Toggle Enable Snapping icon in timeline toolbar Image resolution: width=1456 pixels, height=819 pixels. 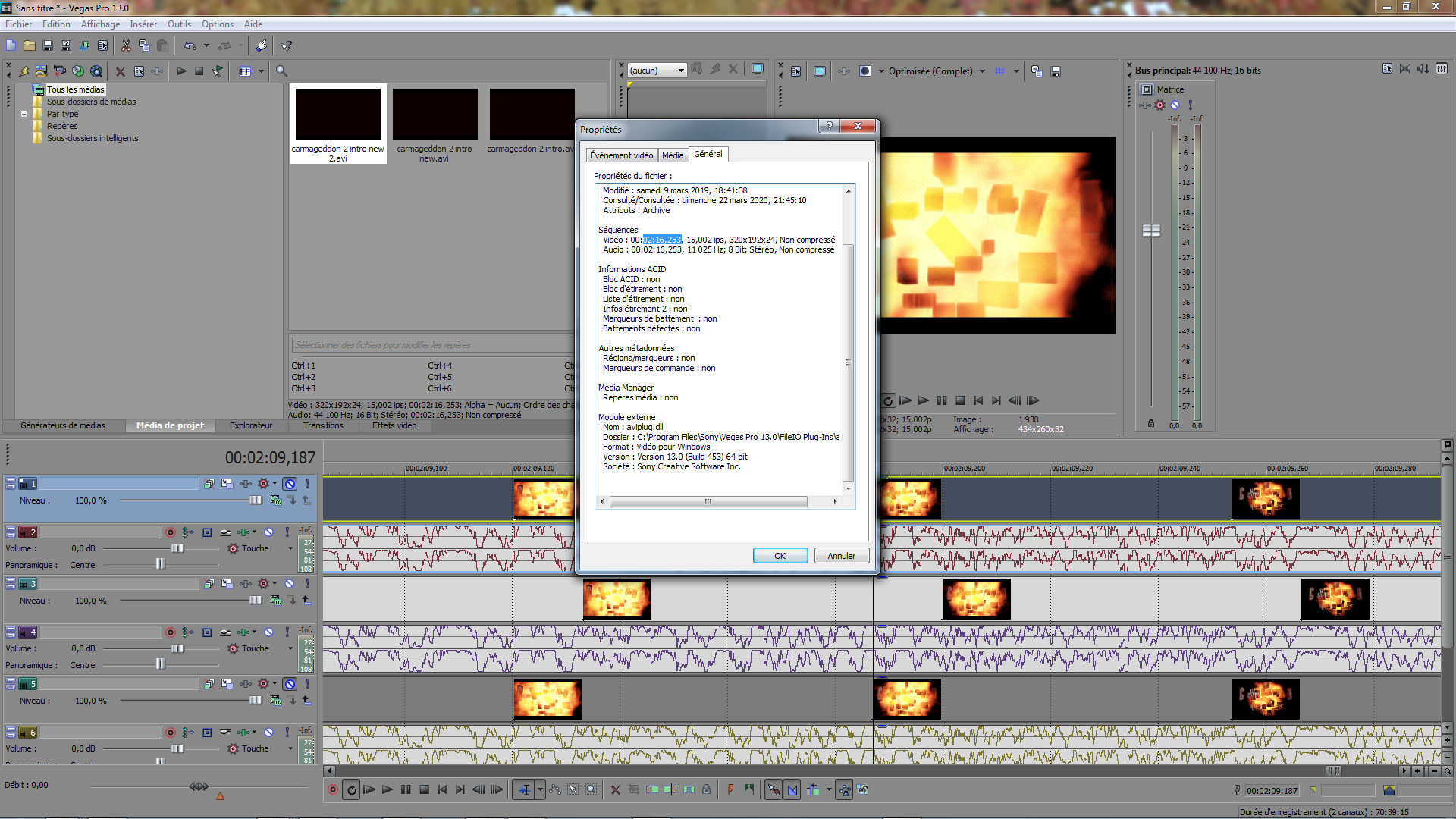(773, 789)
